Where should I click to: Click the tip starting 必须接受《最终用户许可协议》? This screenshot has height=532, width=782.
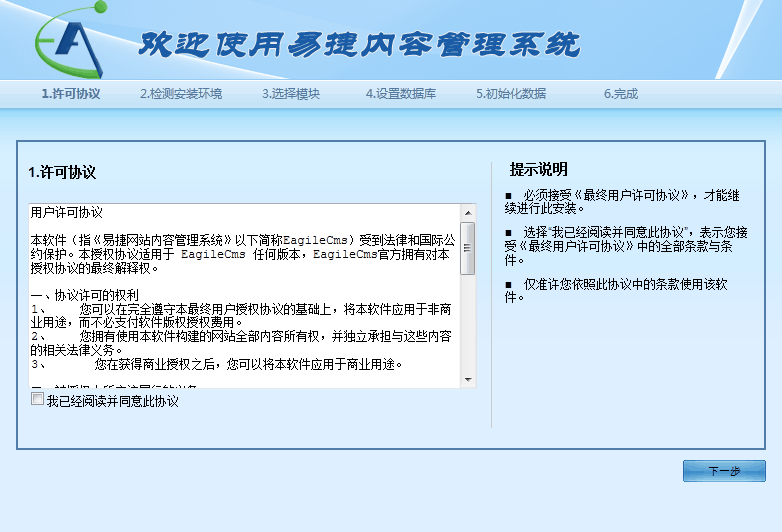pyautogui.click(x=622, y=201)
